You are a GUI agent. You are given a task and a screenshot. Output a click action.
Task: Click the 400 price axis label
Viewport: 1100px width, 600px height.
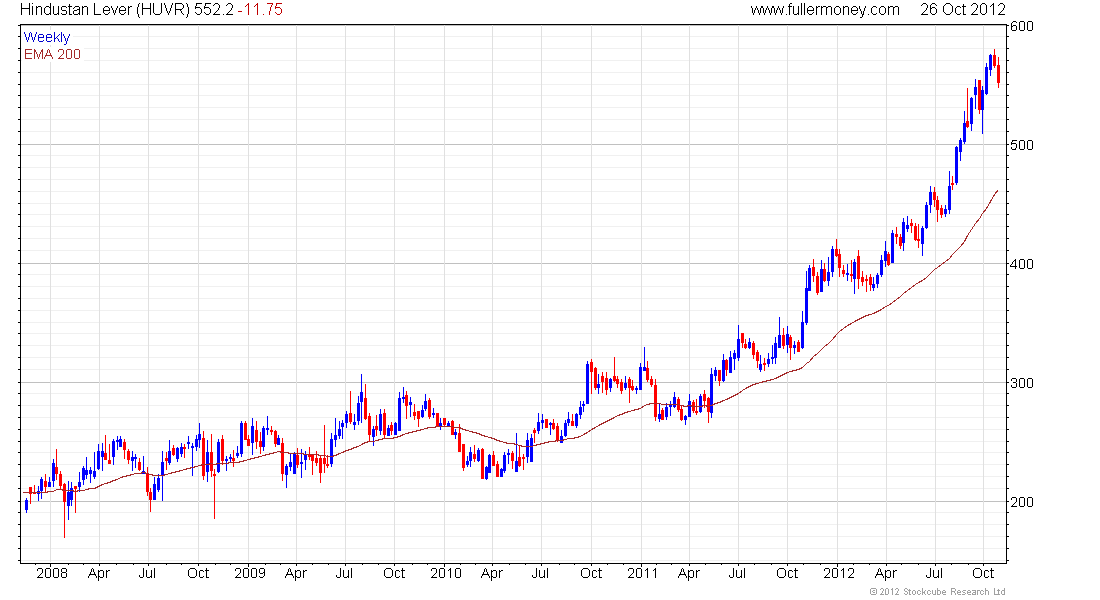[x=1022, y=265]
